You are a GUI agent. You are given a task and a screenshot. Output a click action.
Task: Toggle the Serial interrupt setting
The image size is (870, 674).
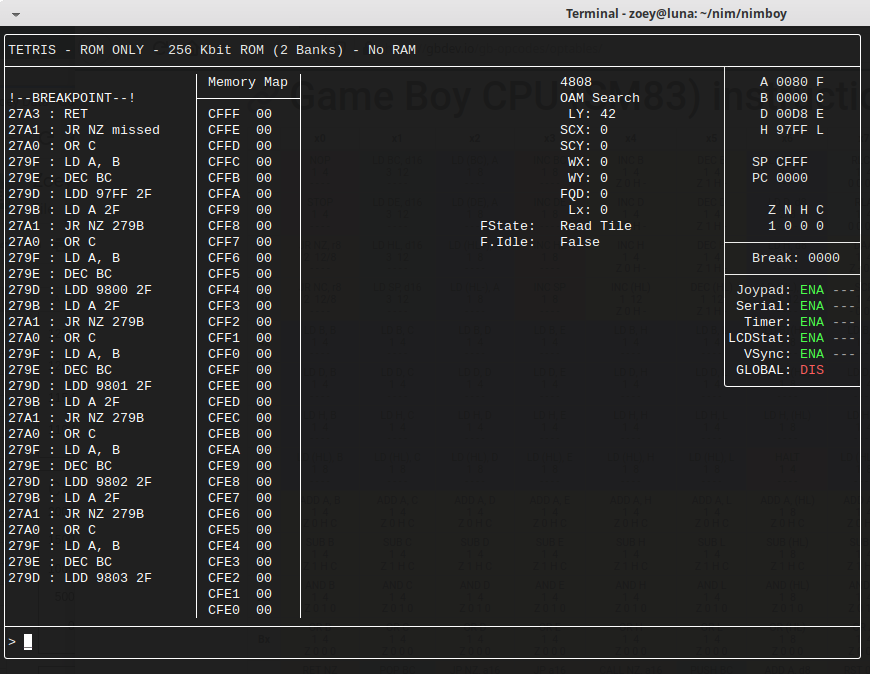[x=811, y=306]
